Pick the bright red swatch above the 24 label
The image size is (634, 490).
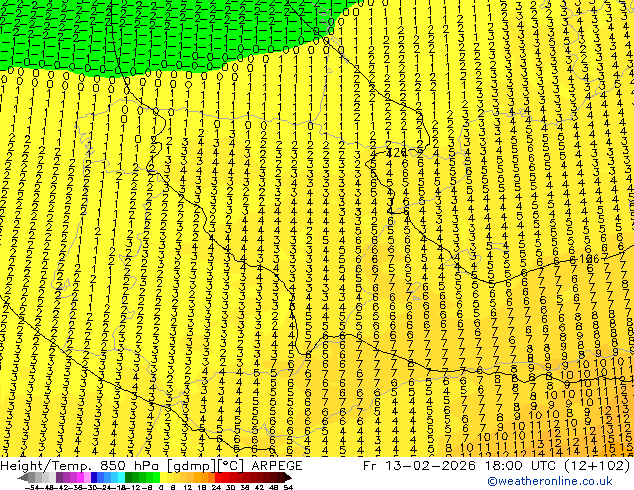[x=218, y=477]
